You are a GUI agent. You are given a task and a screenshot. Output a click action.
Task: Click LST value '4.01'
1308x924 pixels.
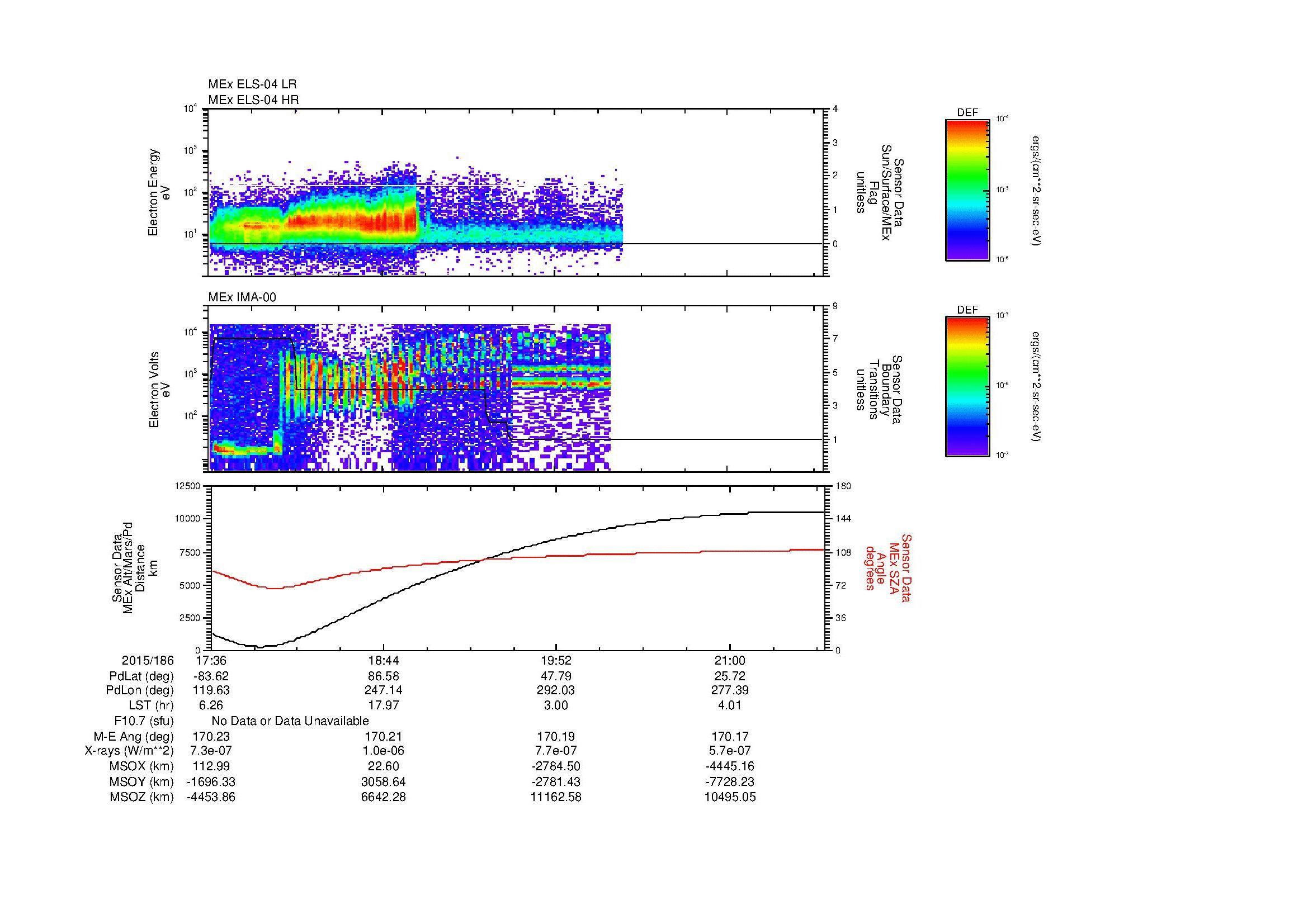pos(730,705)
